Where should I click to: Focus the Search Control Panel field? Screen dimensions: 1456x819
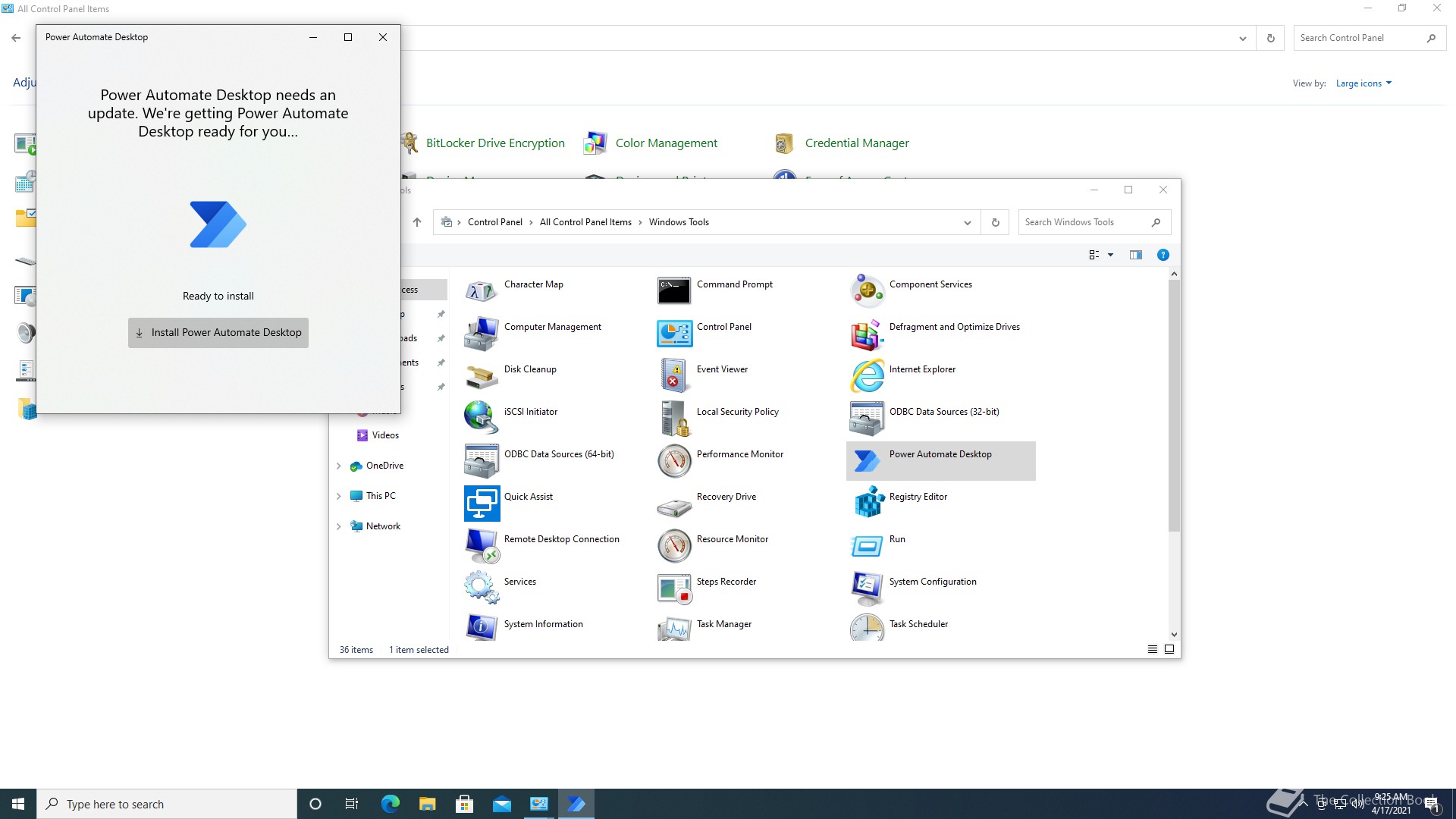coord(1370,38)
